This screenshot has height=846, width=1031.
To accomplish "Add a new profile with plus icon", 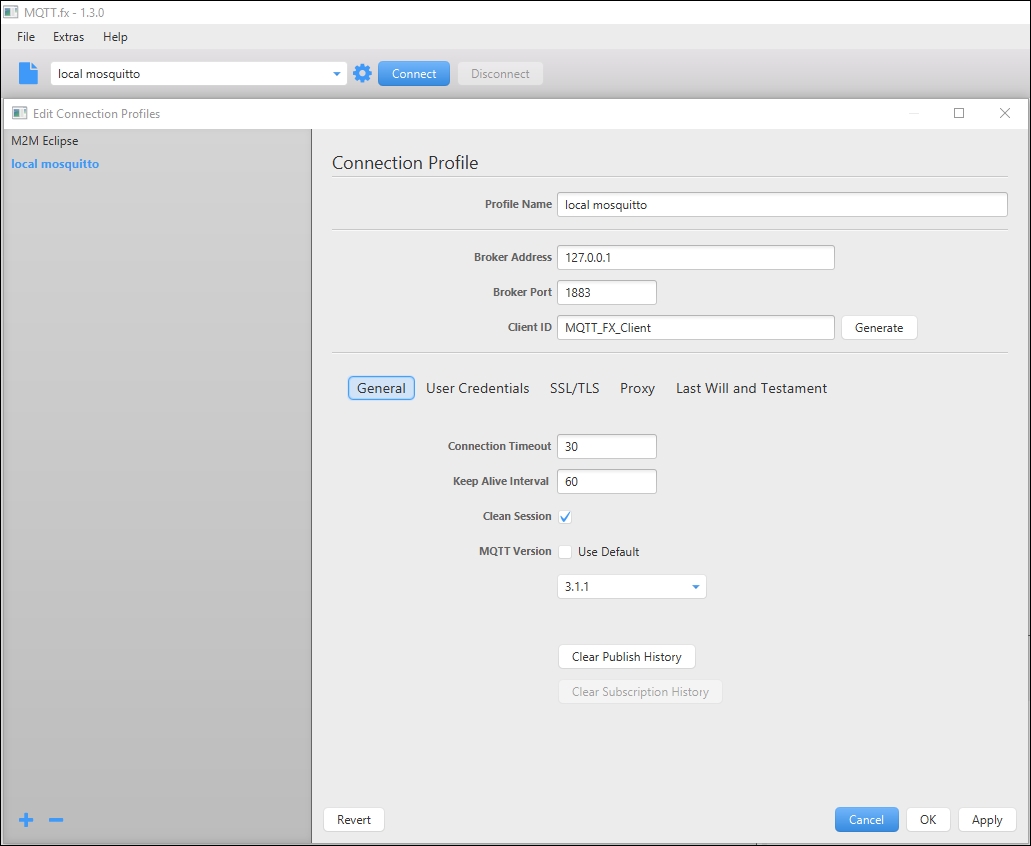I will 26,820.
